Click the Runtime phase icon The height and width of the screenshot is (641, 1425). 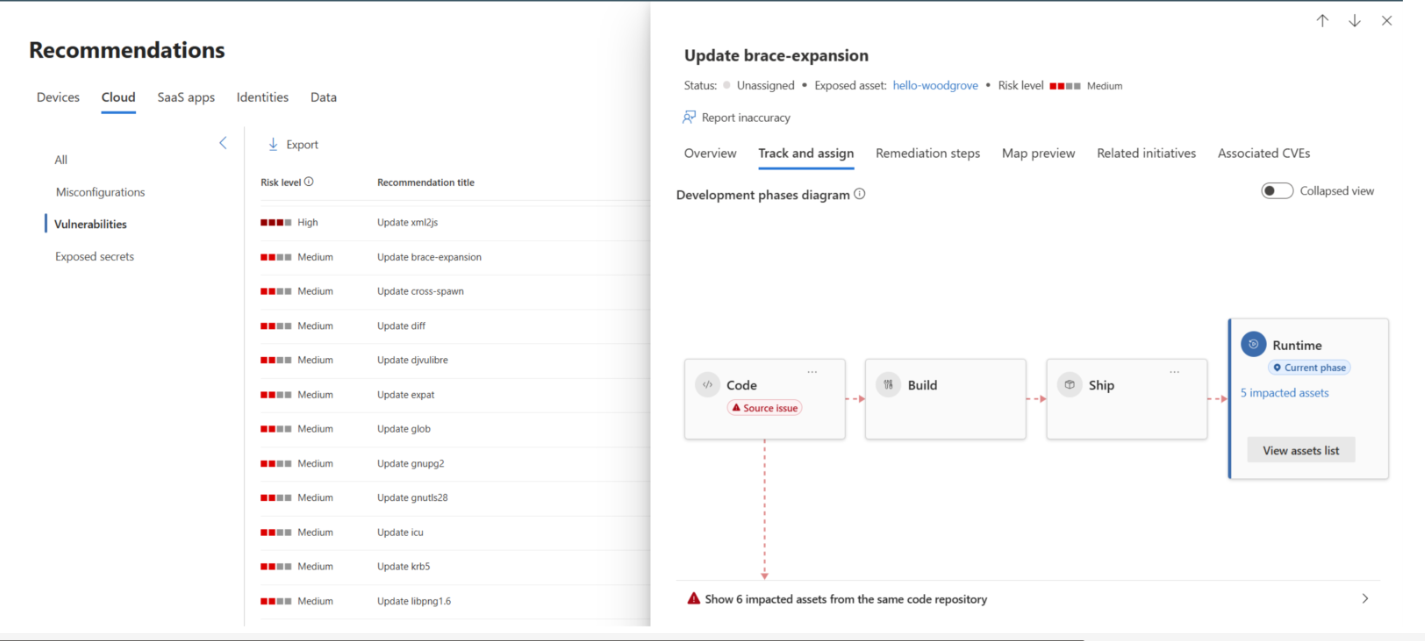coord(1253,344)
